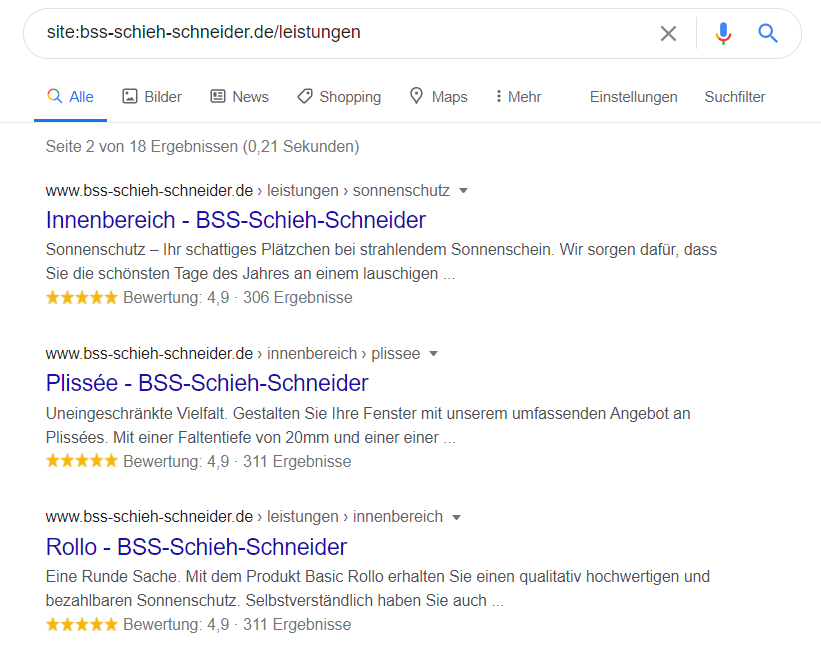Open Plissée - BSS-Schieh-Schneider result

pyautogui.click(x=207, y=383)
